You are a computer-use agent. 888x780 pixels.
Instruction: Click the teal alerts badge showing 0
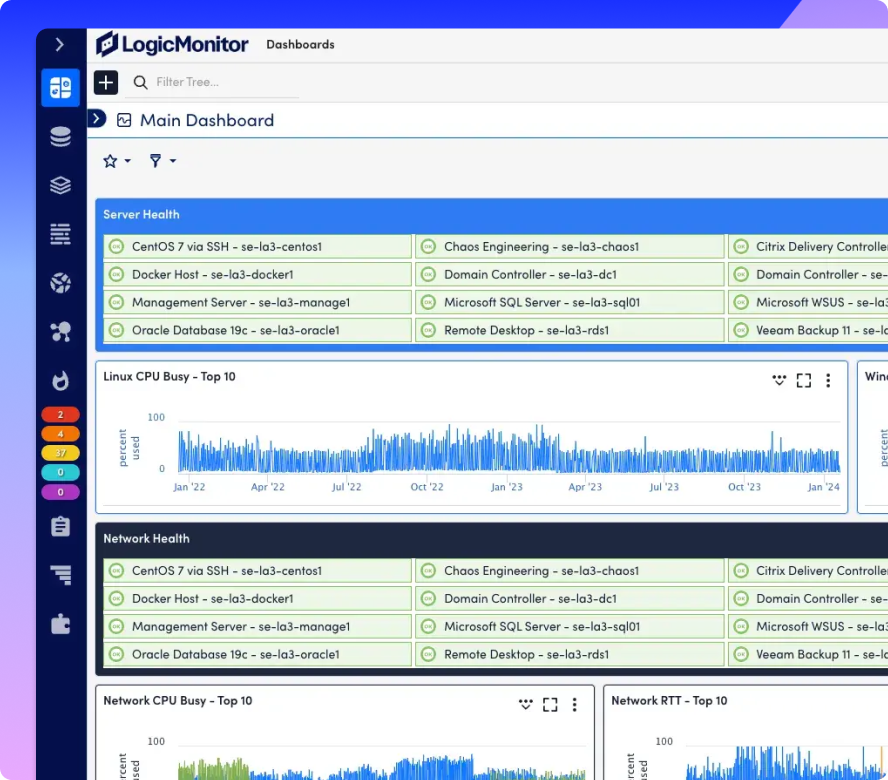coord(61,472)
